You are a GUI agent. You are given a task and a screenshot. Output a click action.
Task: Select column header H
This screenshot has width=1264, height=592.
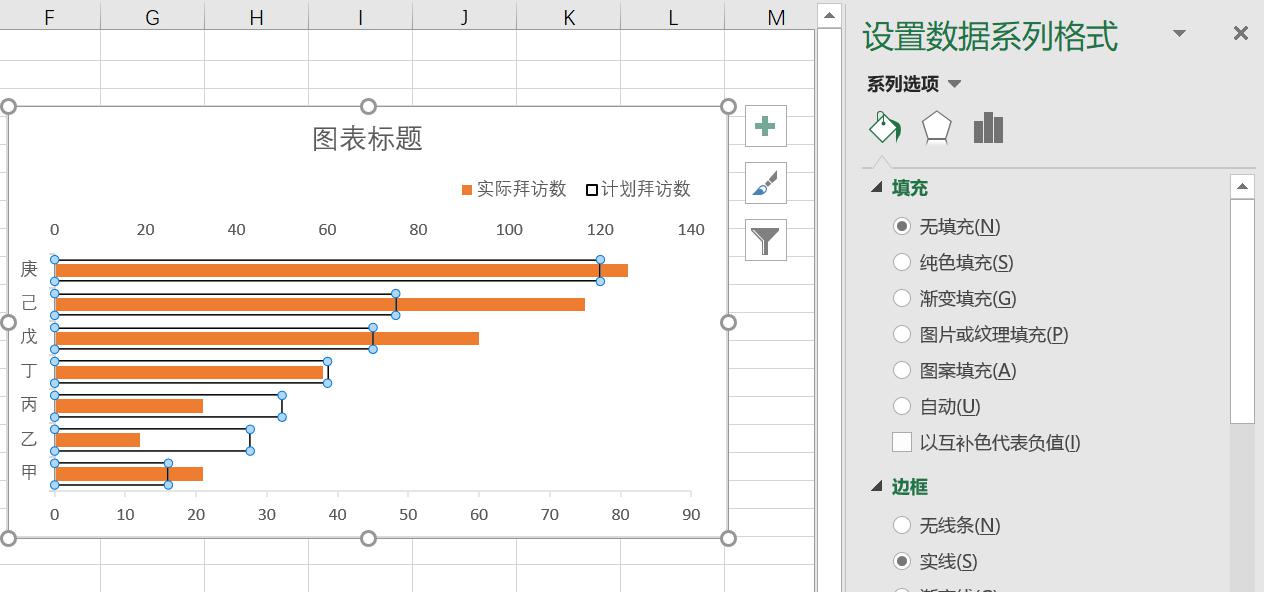click(257, 17)
